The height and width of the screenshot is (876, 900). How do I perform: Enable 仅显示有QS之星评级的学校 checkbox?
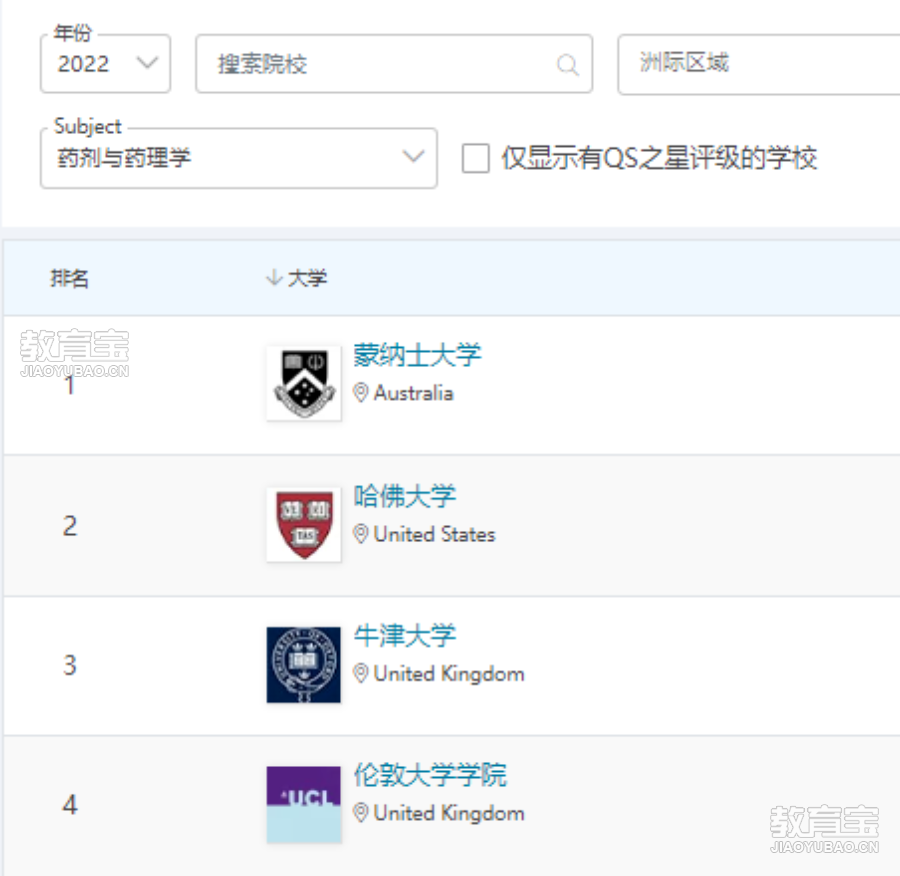coord(476,158)
